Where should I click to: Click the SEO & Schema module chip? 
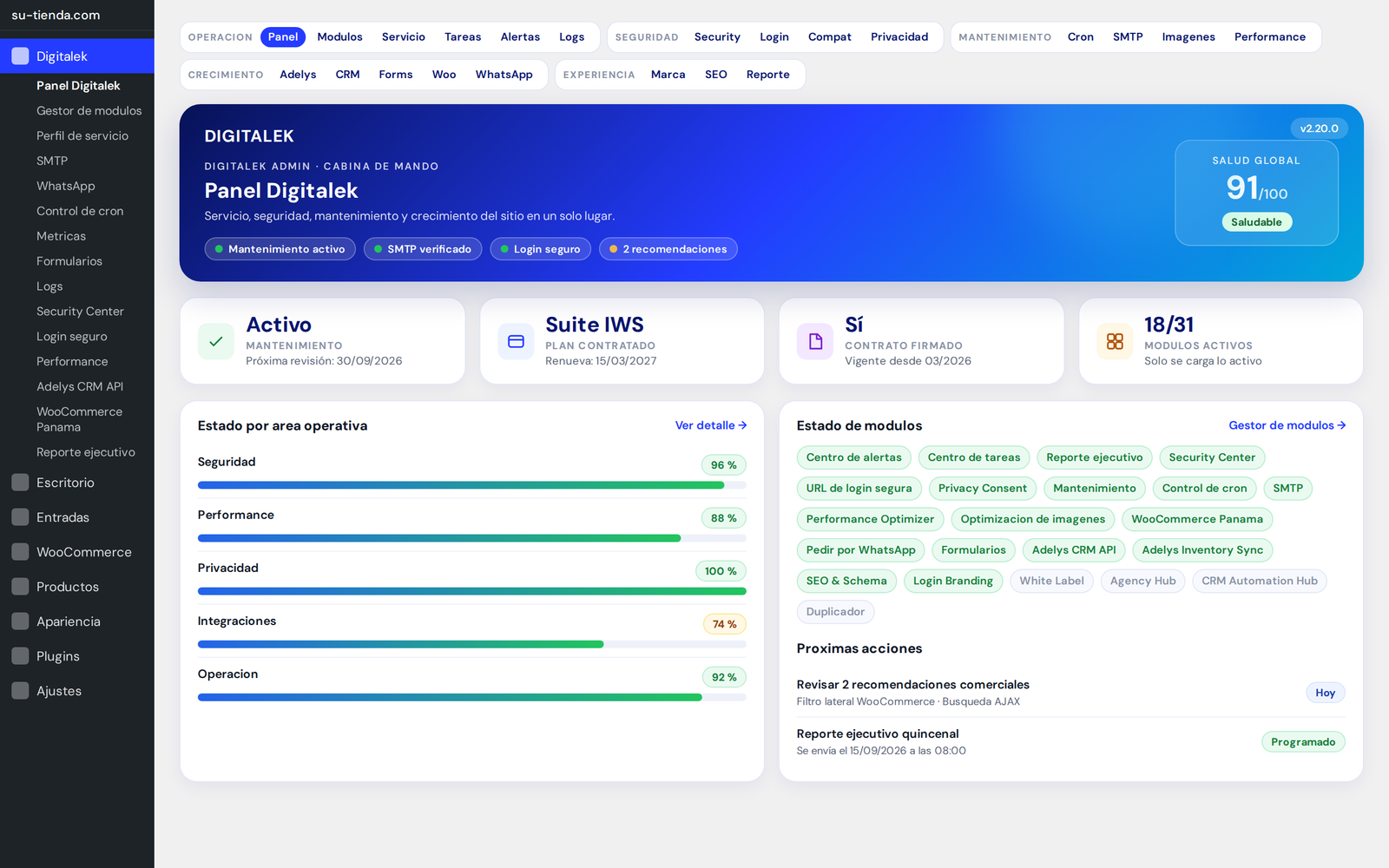click(846, 581)
